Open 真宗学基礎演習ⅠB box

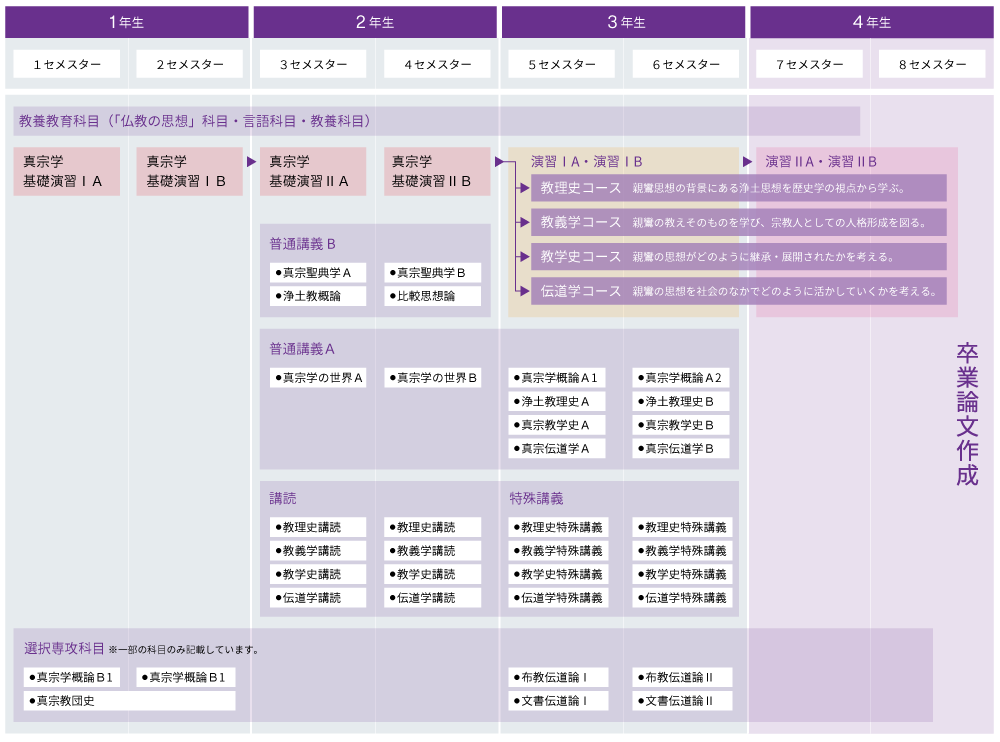pyautogui.click(x=189, y=172)
